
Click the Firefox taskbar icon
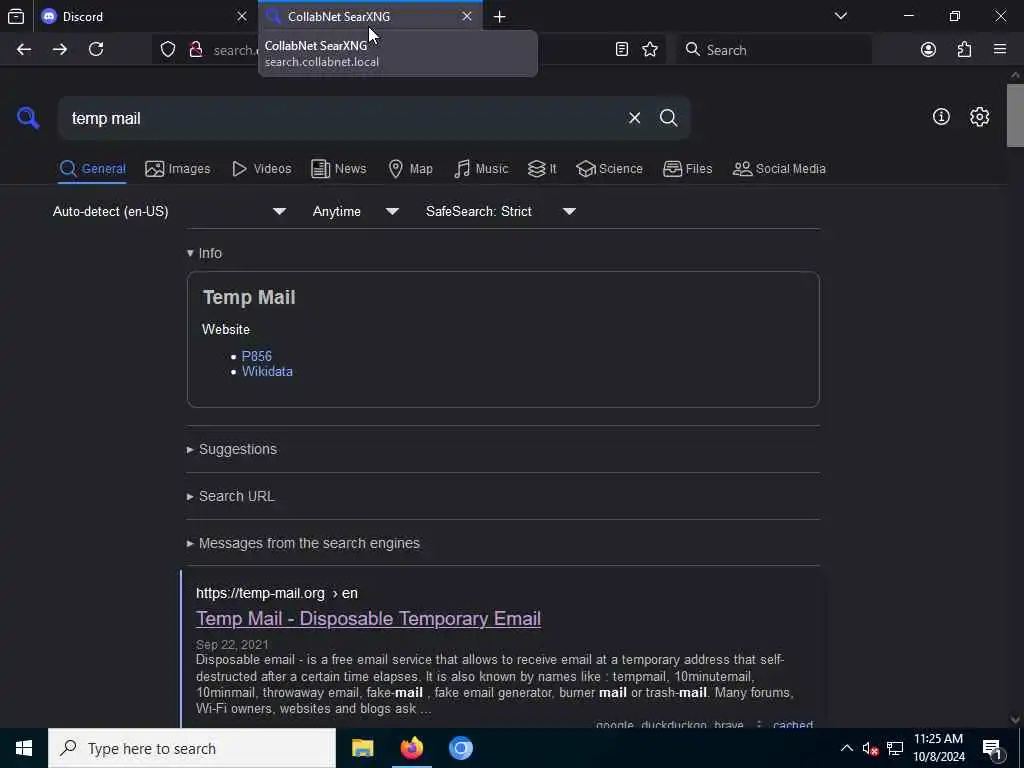tap(411, 748)
